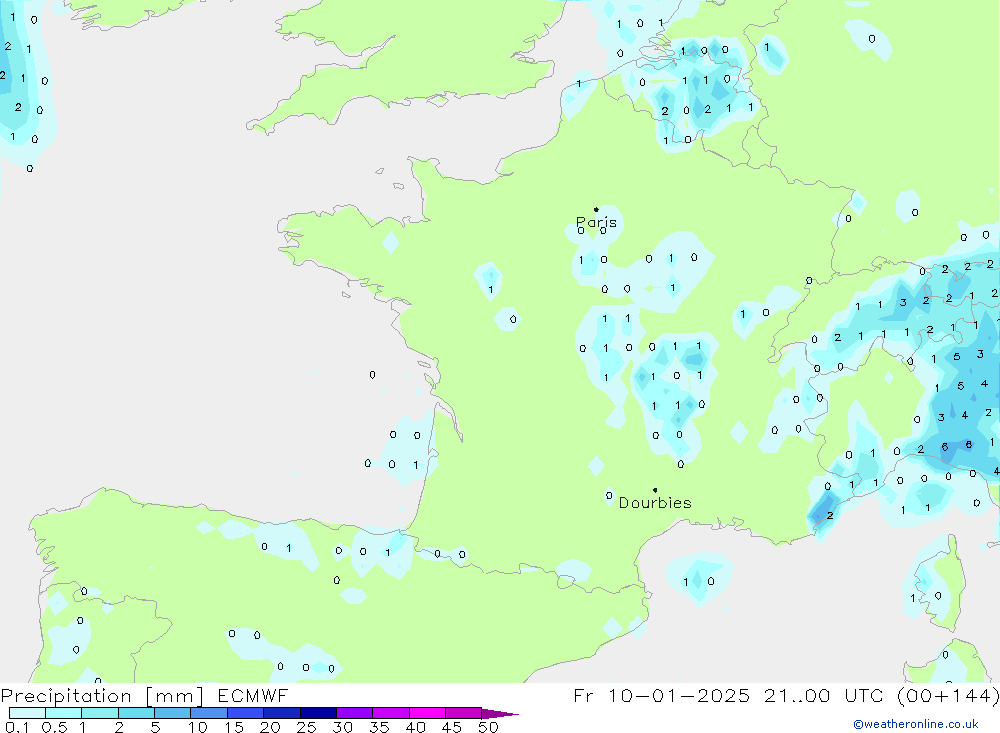Select the Paris city label
Viewport: 1000px width, 733px height.
tap(596, 222)
